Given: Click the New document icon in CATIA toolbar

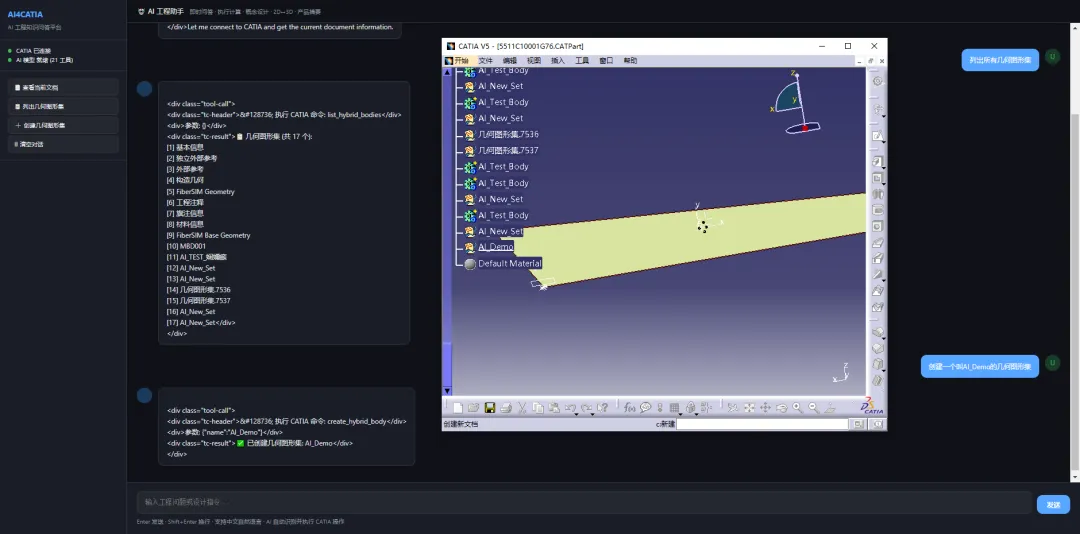Looking at the screenshot, I should tap(457, 408).
